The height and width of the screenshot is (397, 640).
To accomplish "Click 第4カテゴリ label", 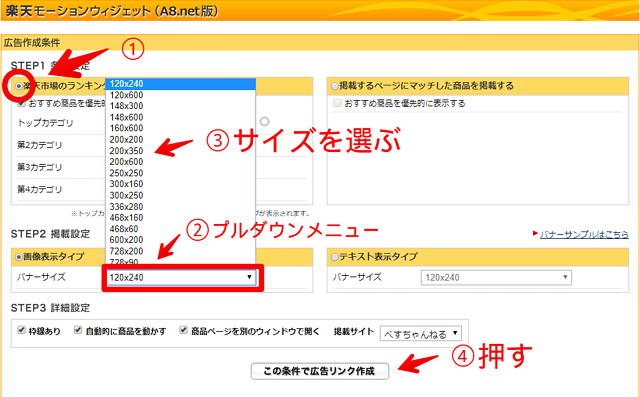I will [40, 190].
